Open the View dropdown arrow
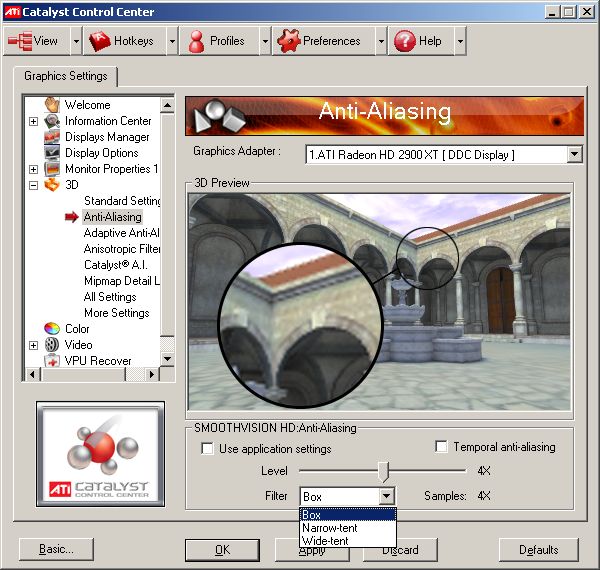Image resolution: width=600 pixels, height=570 pixels. (x=76, y=41)
